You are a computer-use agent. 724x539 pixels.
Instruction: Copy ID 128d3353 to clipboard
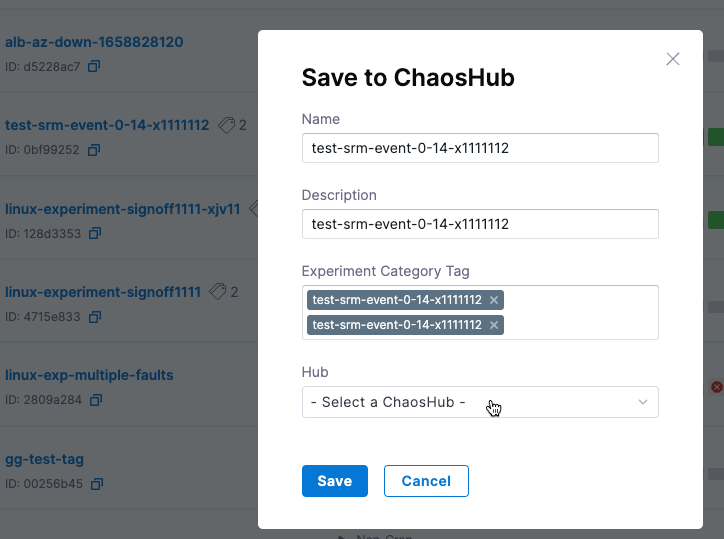click(94, 233)
